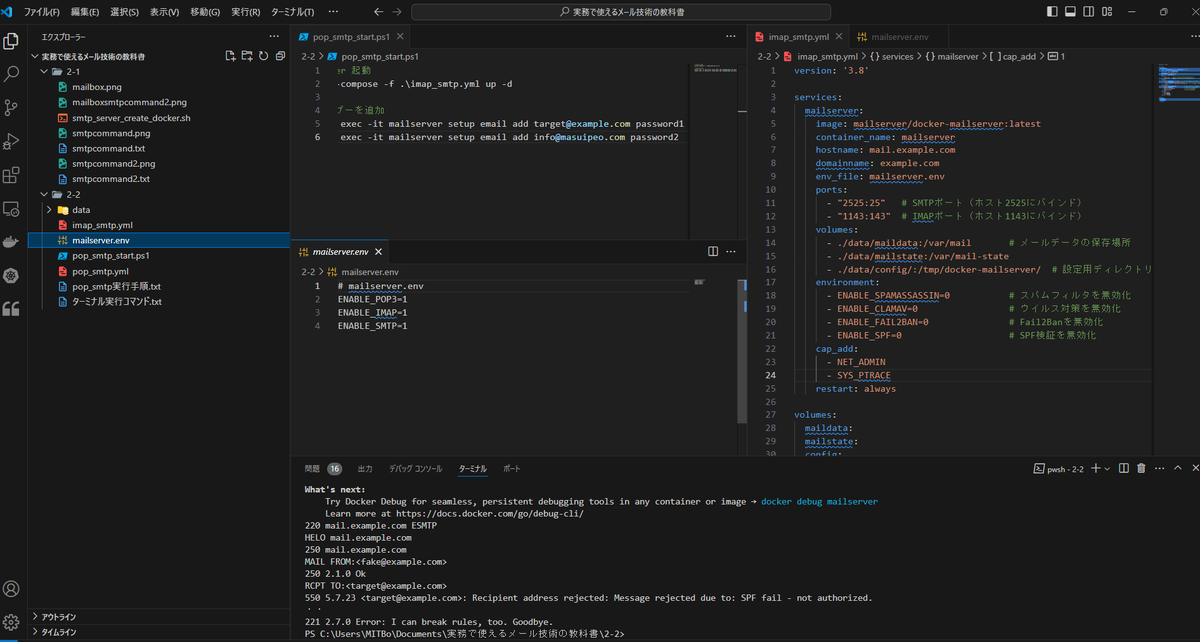Open Remote Explorer in activity bar
This screenshot has height=642, width=1200.
point(12,209)
